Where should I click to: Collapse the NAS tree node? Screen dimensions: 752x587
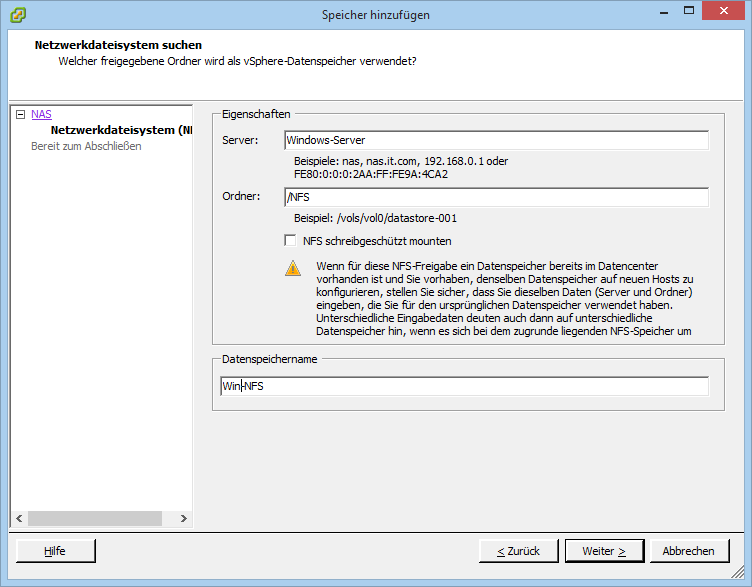point(19,114)
